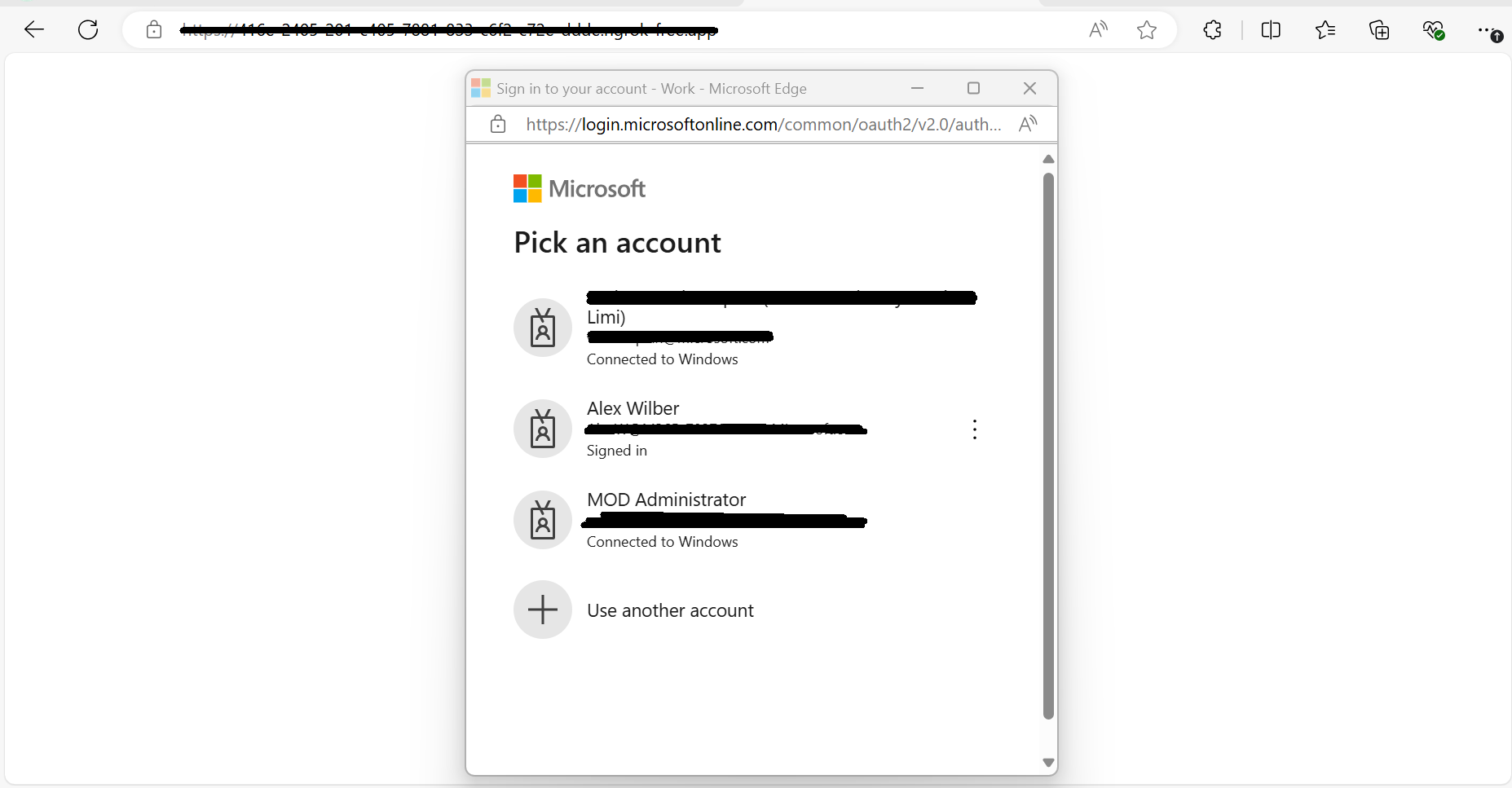Image resolution: width=1512 pixels, height=788 pixels.
Task: View site info via main address bar lock
Action: coord(154,30)
